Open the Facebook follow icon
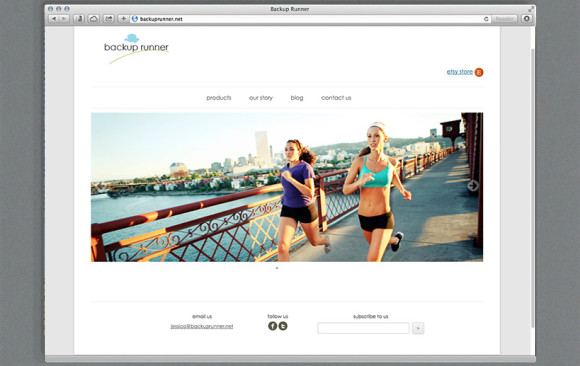Screen dimensions: 580x366 pos(272,326)
